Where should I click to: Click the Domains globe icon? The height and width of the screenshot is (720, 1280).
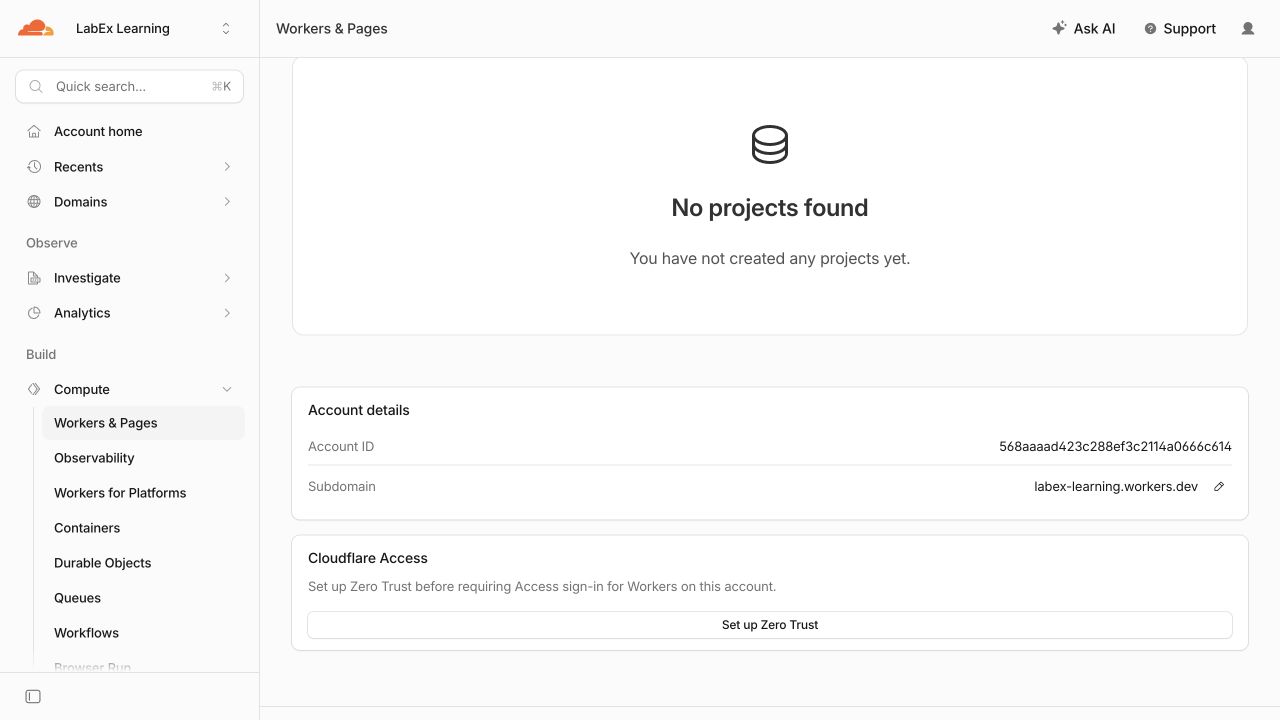point(34,202)
